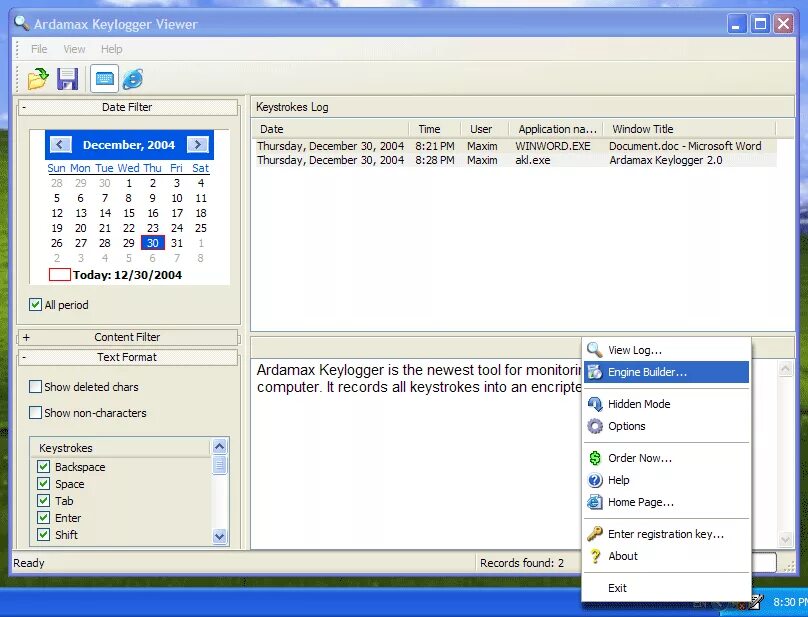Viewport: 808px width, 617px height.
Task: Select the akl.exe log row
Action: pos(515,160)
